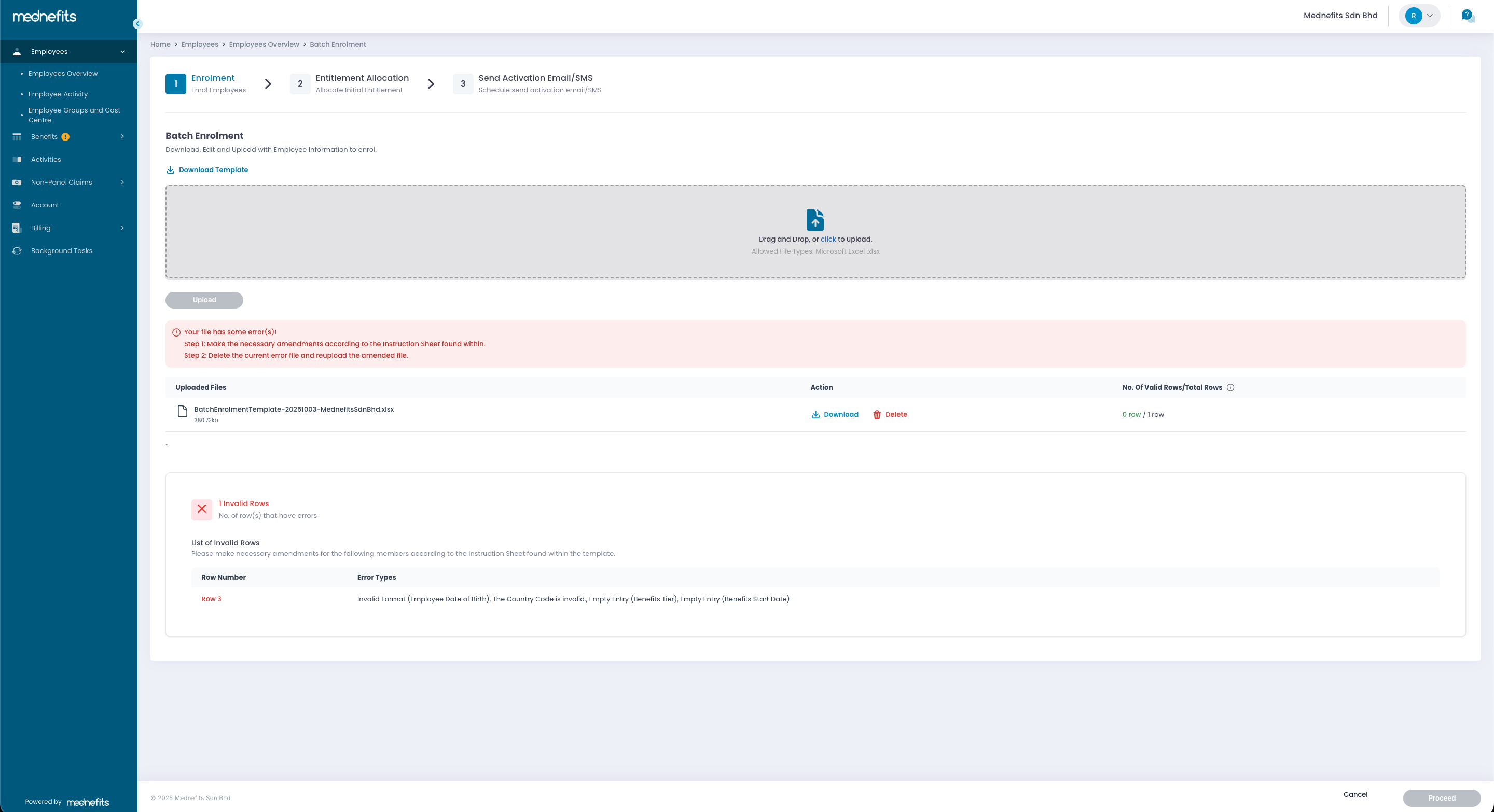Go to Employee Activity menu item
Image resolution: width=1494 pixels, height=812 pixels.
tap(58, 94)
